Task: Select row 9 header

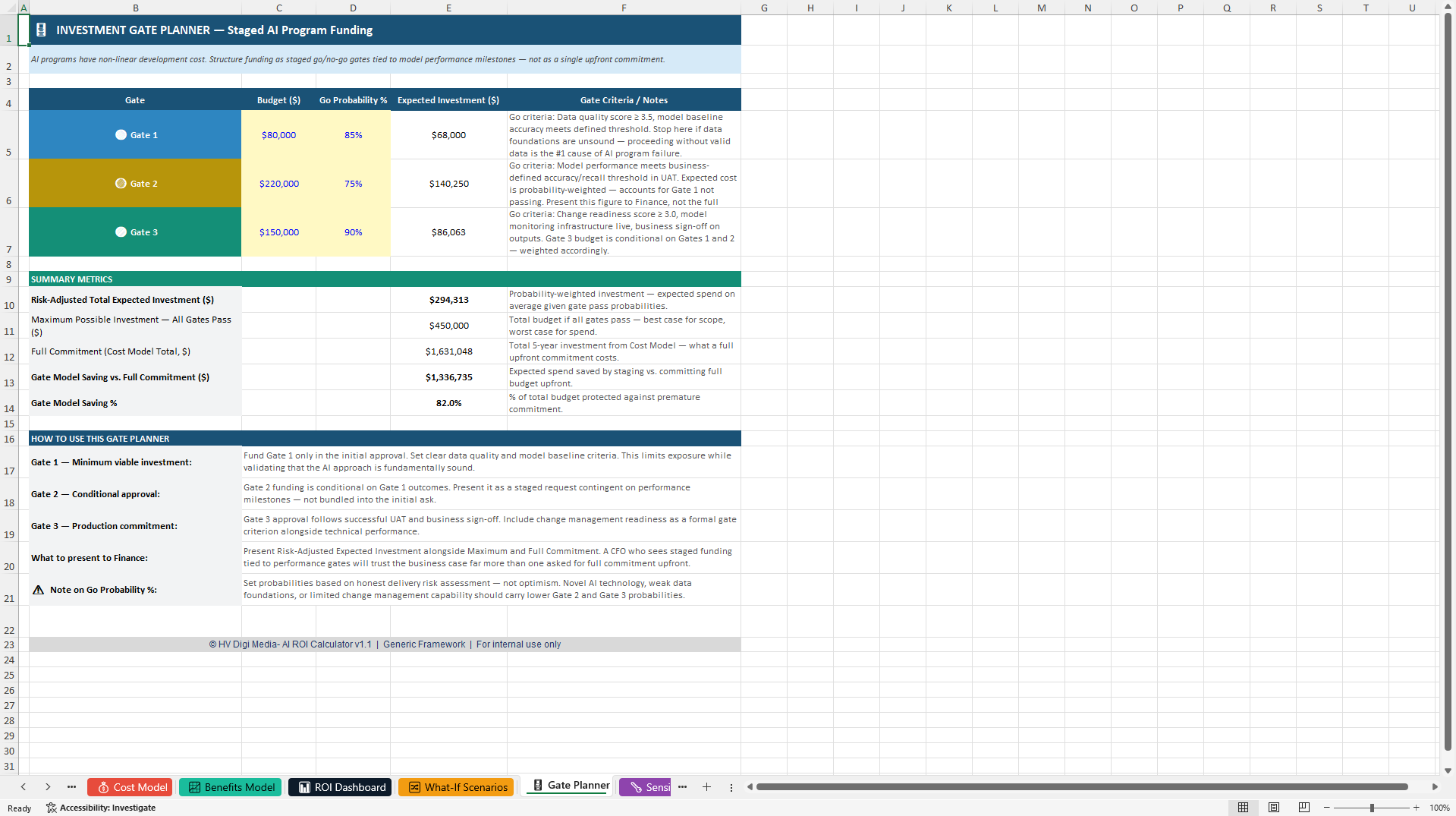Action: (9, 279)
